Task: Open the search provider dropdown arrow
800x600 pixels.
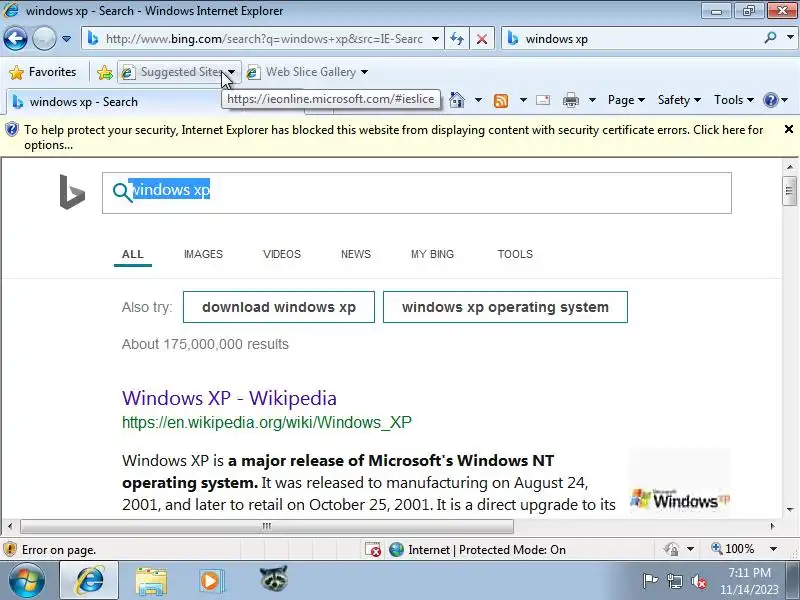Action: coord(790,38)
